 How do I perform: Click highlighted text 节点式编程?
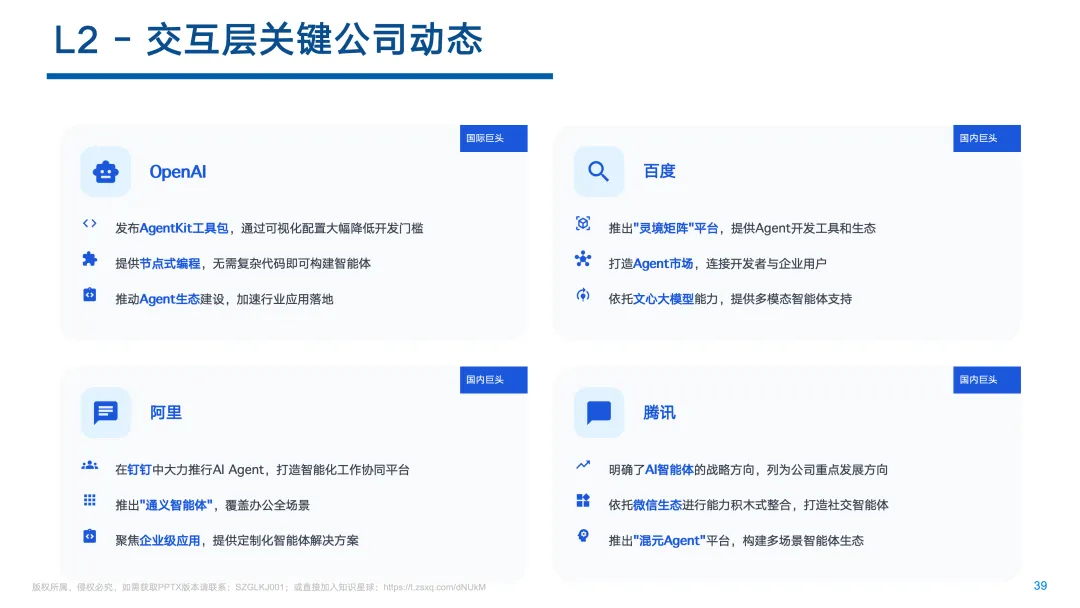tap(170, 264)
